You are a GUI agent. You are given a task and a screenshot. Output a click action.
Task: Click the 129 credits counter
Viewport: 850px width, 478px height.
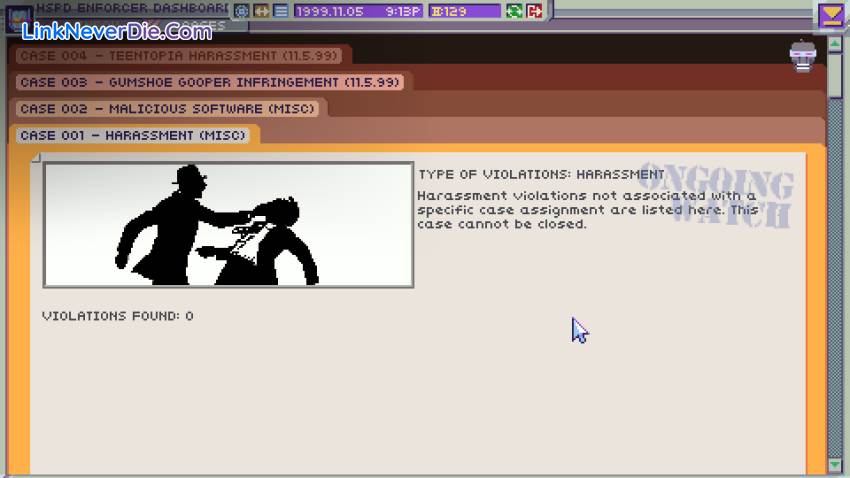[465, 11]
